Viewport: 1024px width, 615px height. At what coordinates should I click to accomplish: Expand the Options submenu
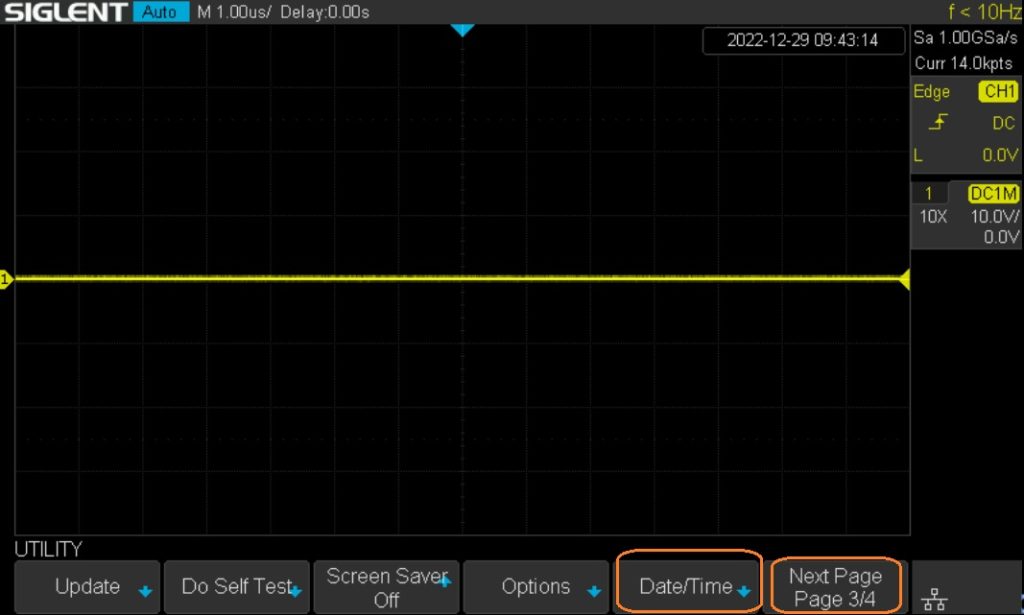(x=536, y=587)
